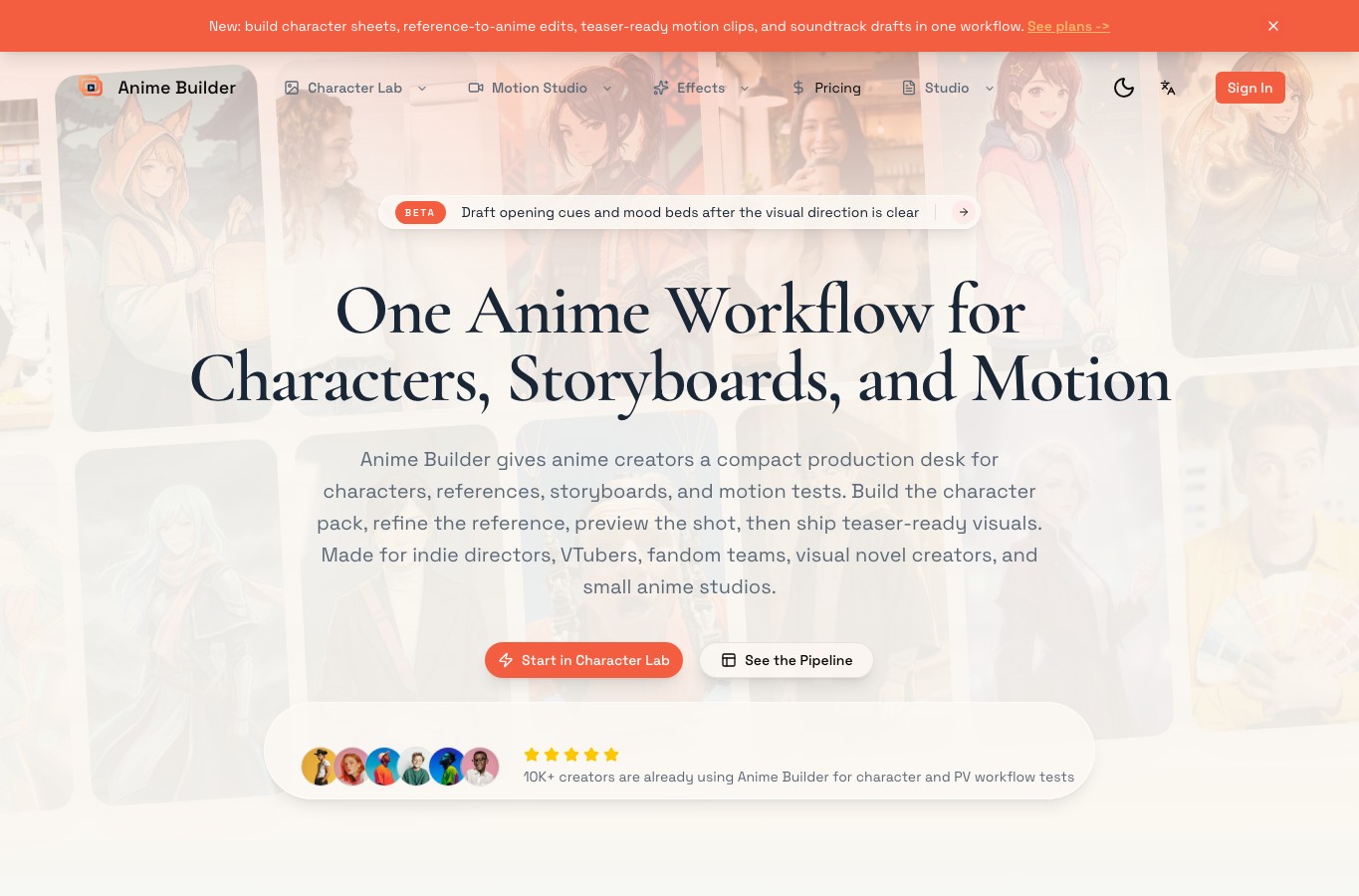Follow the See plans link
Image resolution: width=1359 pixels, height=896 pixels.
pyautogui.click(x=1068, y=26)
